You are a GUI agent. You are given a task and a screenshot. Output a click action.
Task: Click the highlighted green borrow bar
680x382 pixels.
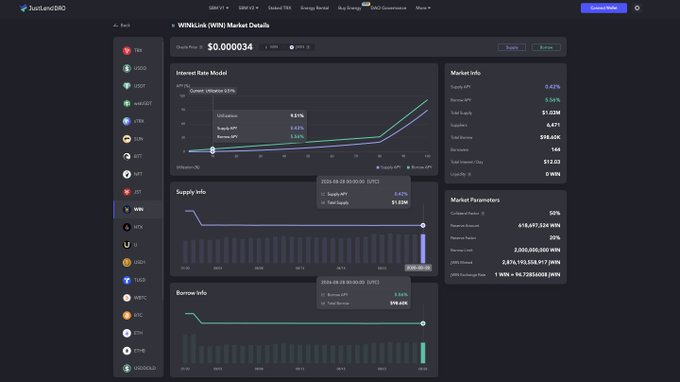tap(423, 353)
